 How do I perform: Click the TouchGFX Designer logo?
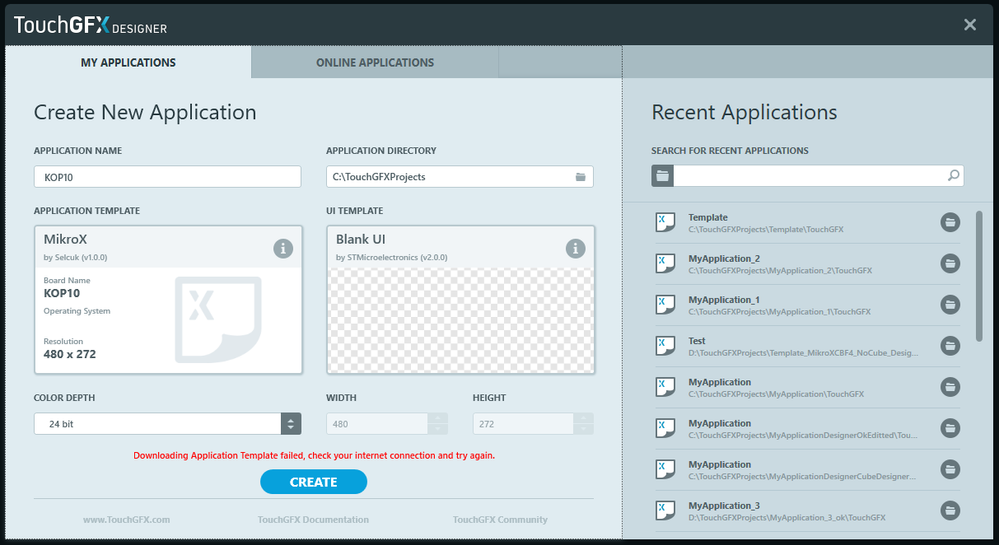tap(90, 25)
